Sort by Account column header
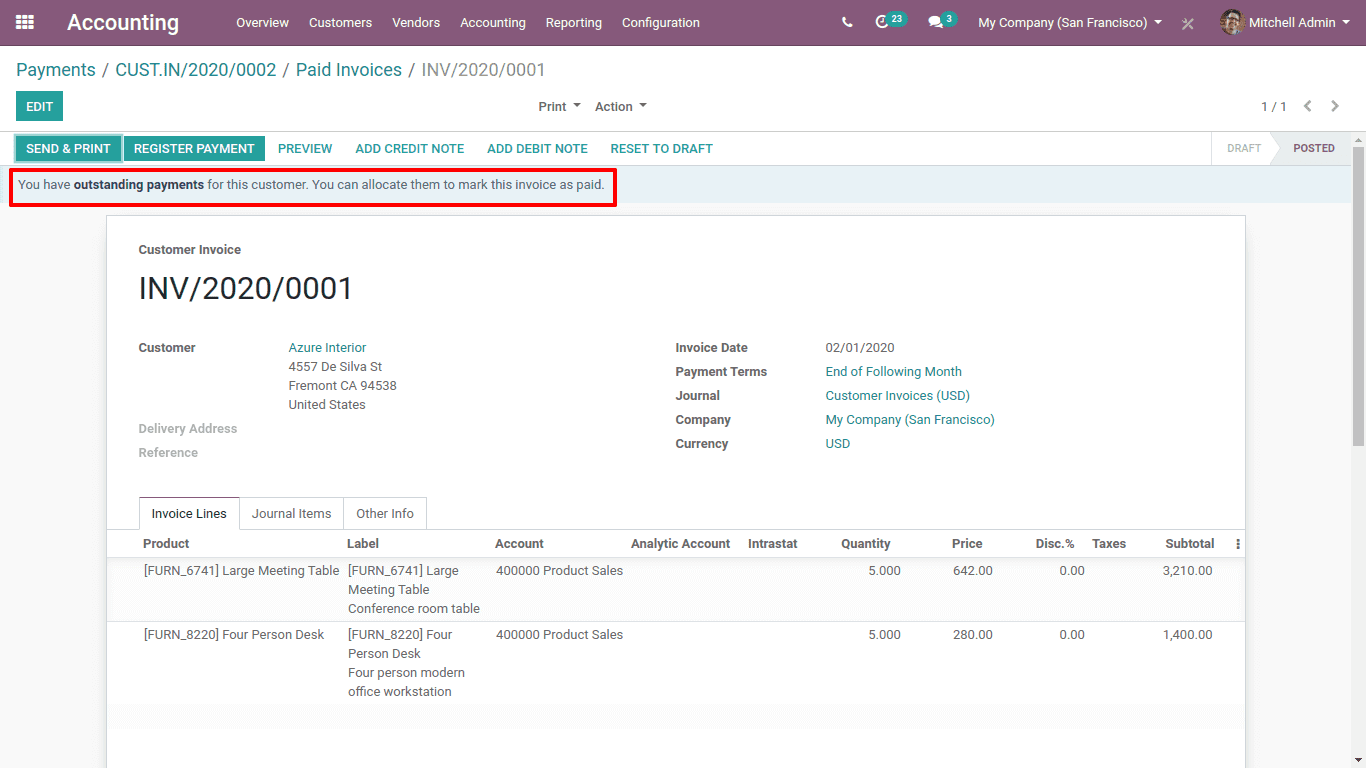1366x768 pixels. click(519, 544)
